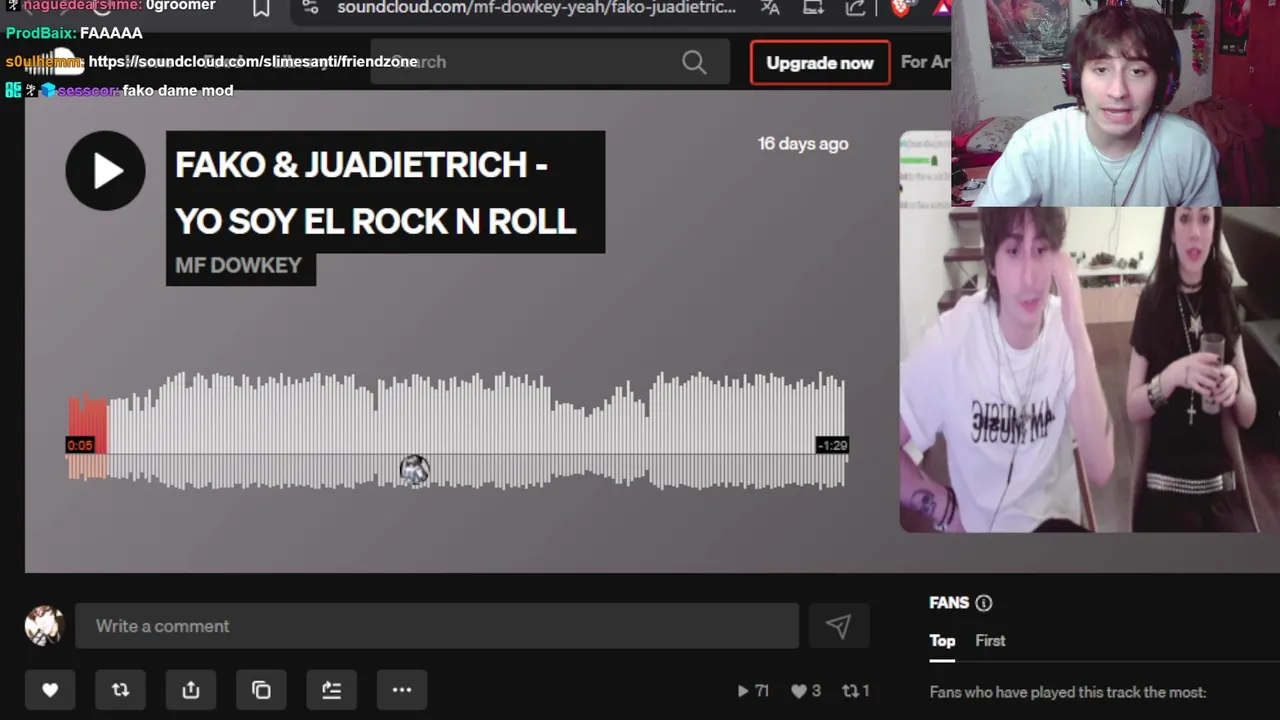Click the commenter avatar on the waveform
Screen dimensions: 1280x720
(x=414, y=470)
